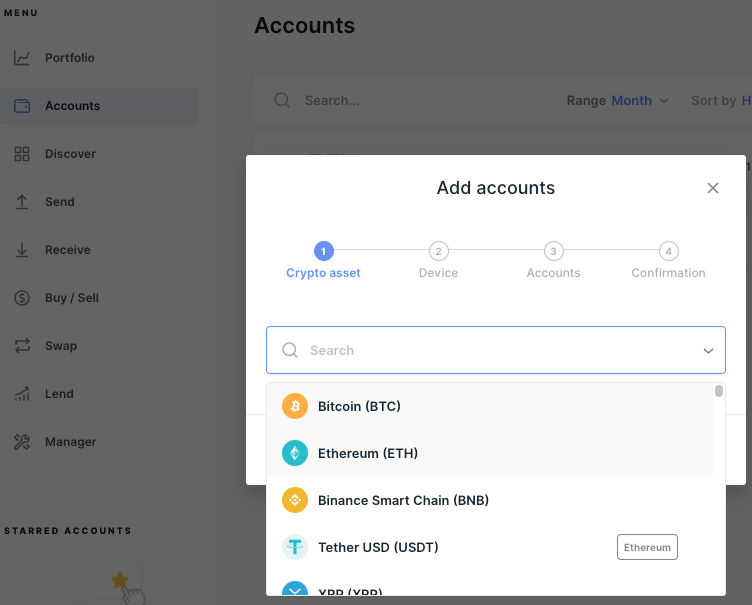This screenshot has height=605, width=752.
Task: Open Buy / Sell from the sidebar
Action: (x=99, y=298)
